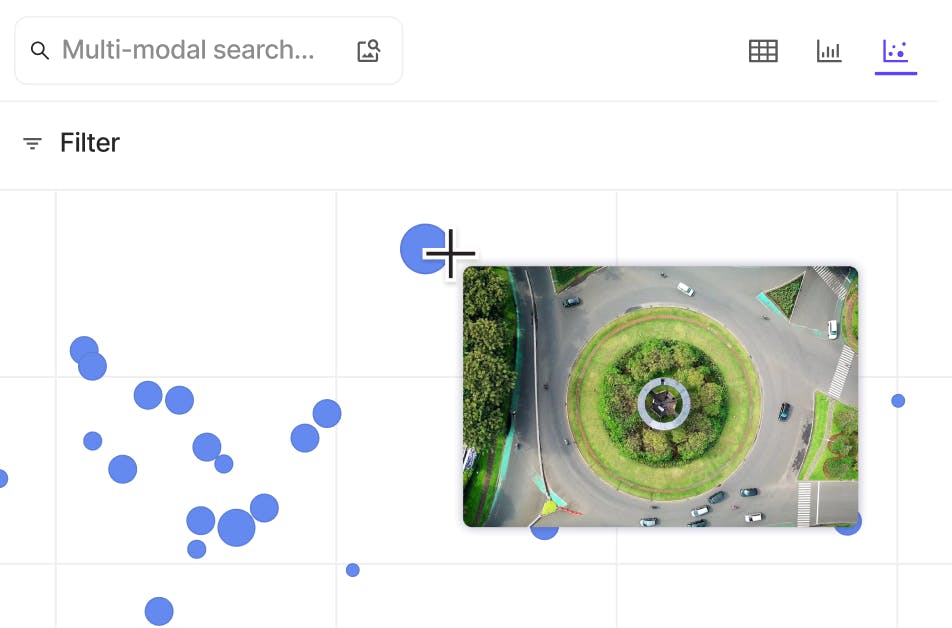The height and width of the screenshot is (628, 952).
Task: Select the blue data point bubble bottom left
Action: point(158,610)
